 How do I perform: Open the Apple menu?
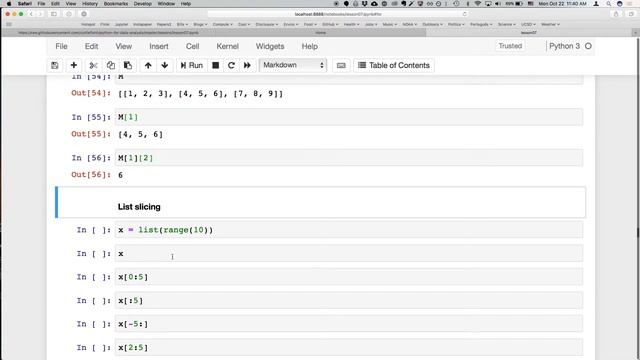coord(9,4)
